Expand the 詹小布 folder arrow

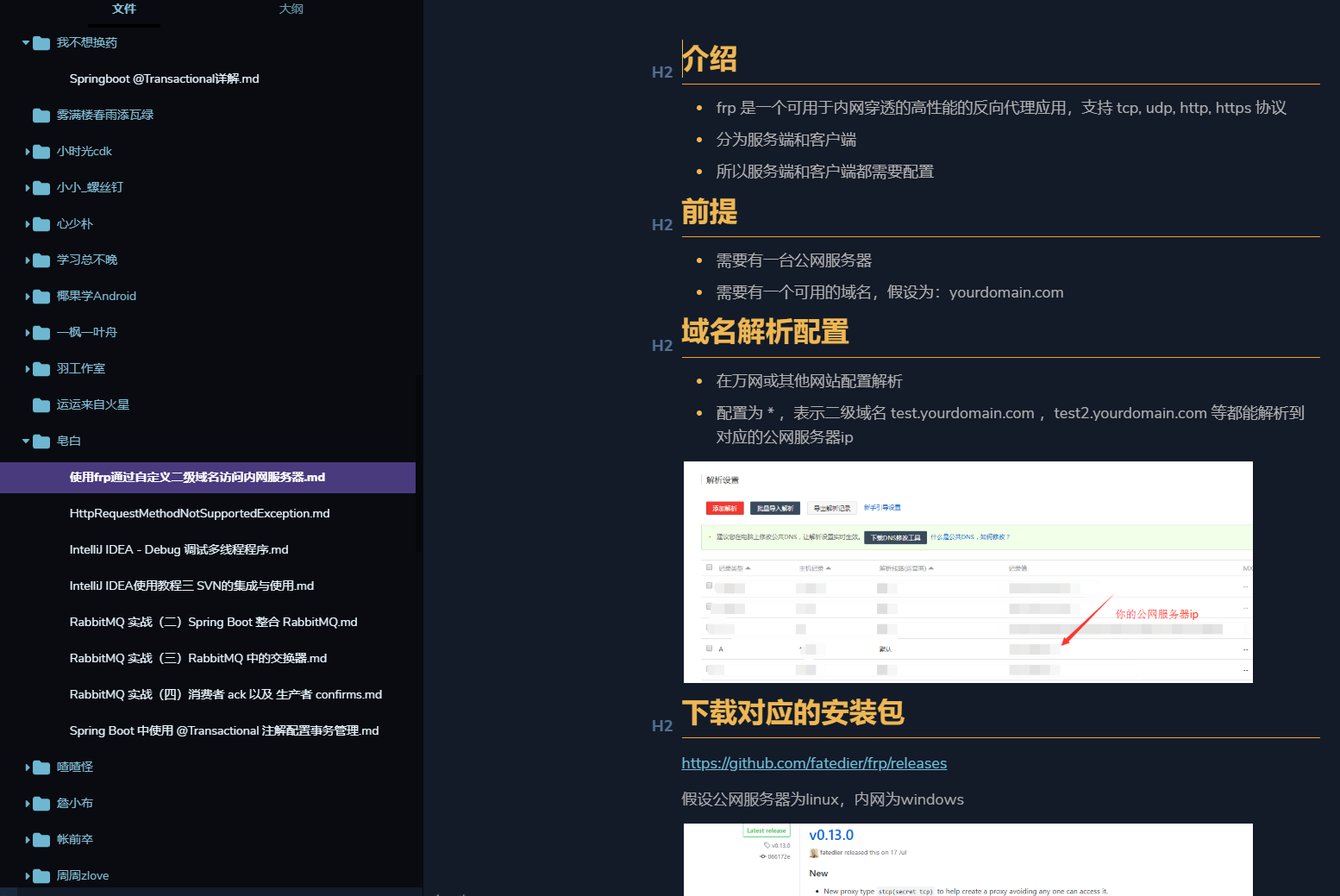pyautogui.click(x=27, y=804)
